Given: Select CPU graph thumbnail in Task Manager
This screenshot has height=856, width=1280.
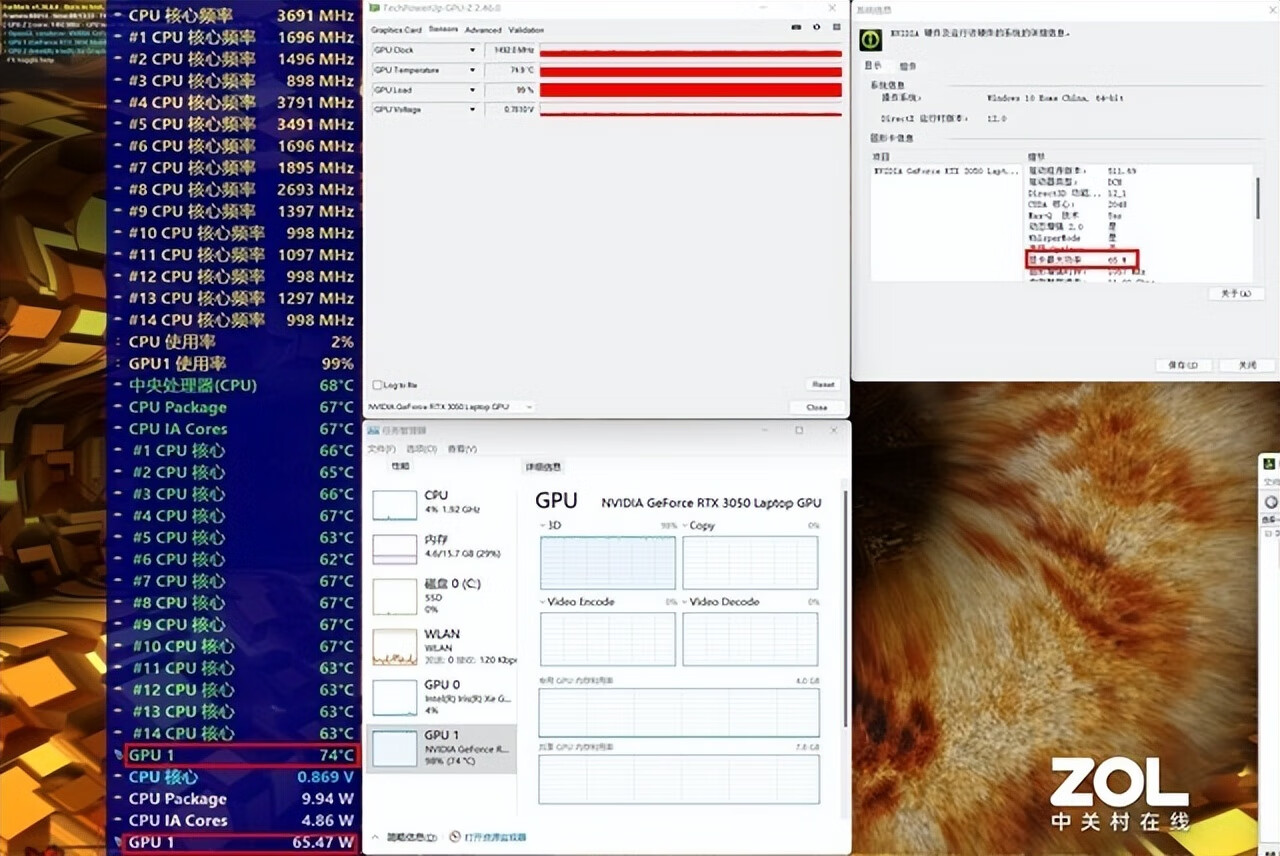Looking at the screenshot, I should [394, 506].
